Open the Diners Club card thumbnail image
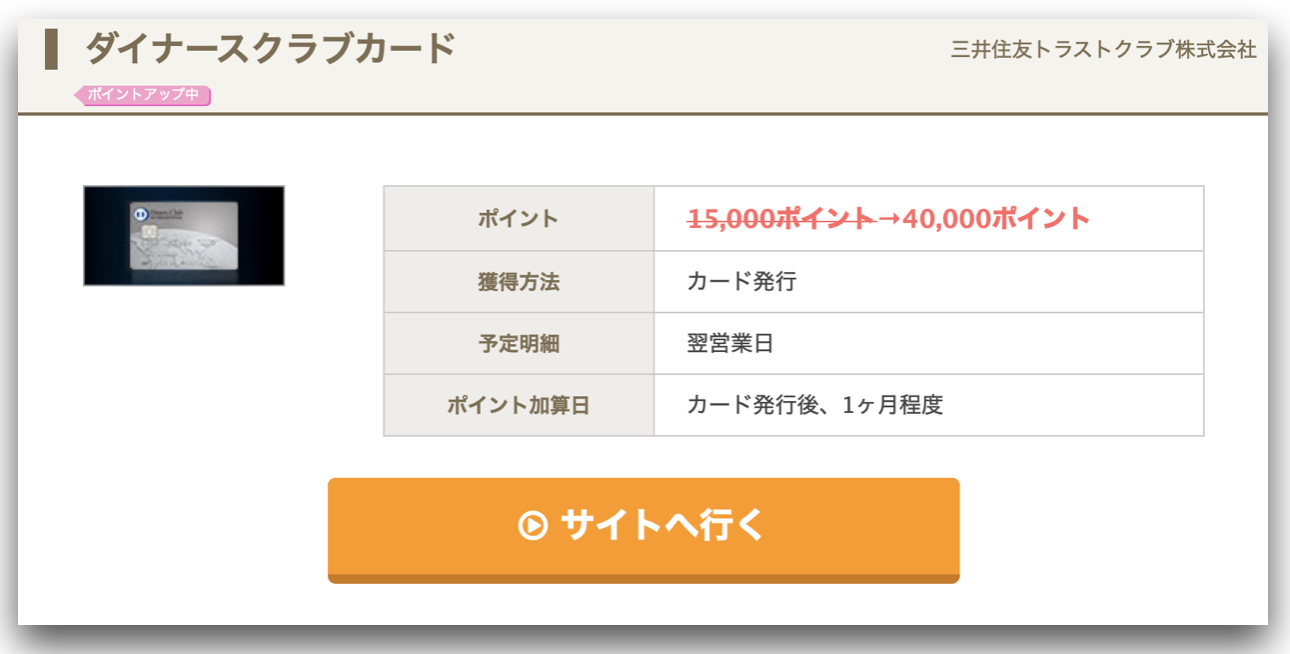This screenshot has height=654, width=1290. [x=184, y=236]
